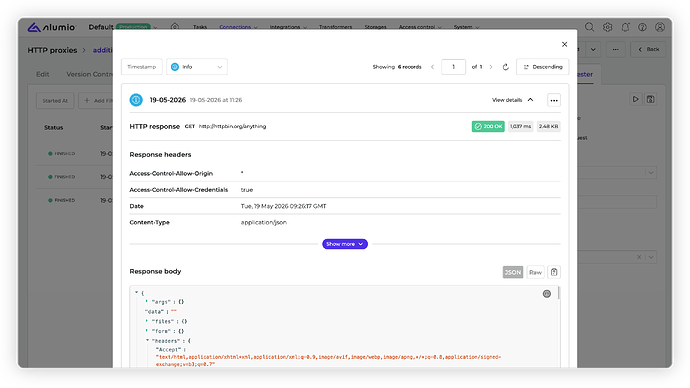Collapse the View details section
690x388 pixels.
tap(513, 100)
